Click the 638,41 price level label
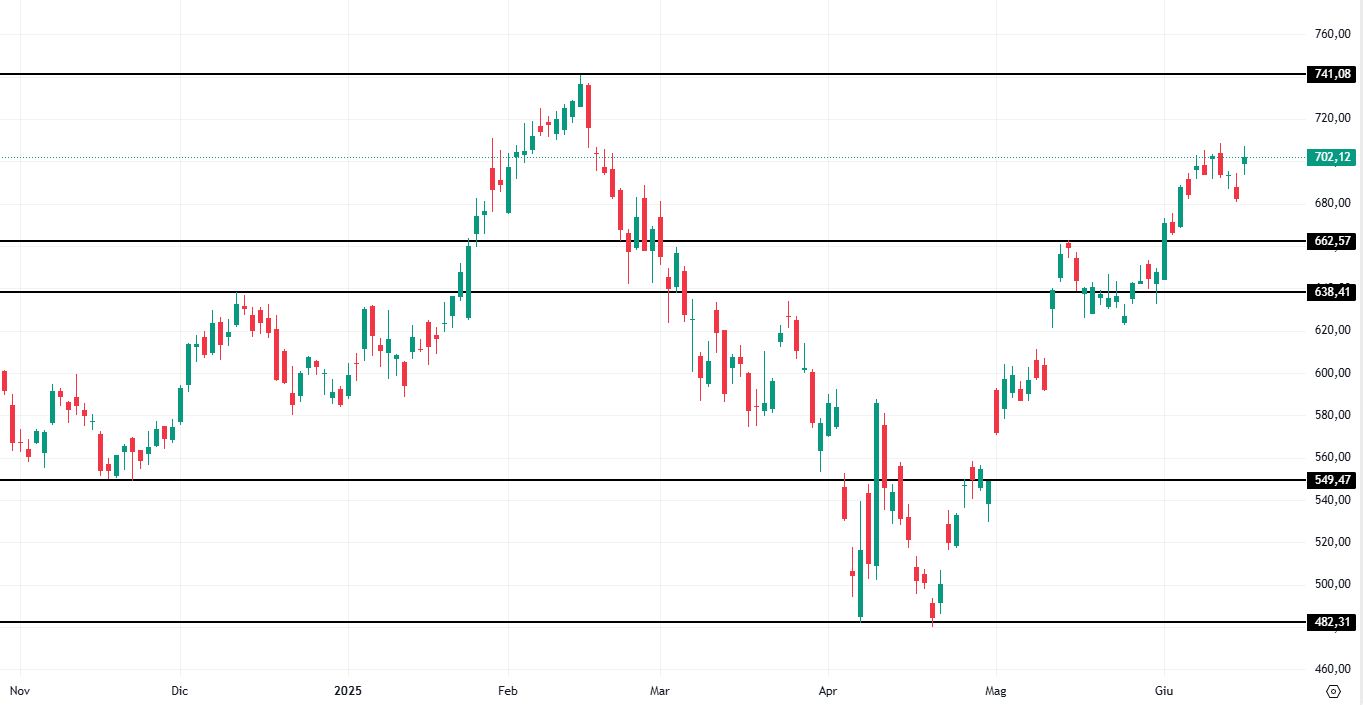 (1332, 292)
